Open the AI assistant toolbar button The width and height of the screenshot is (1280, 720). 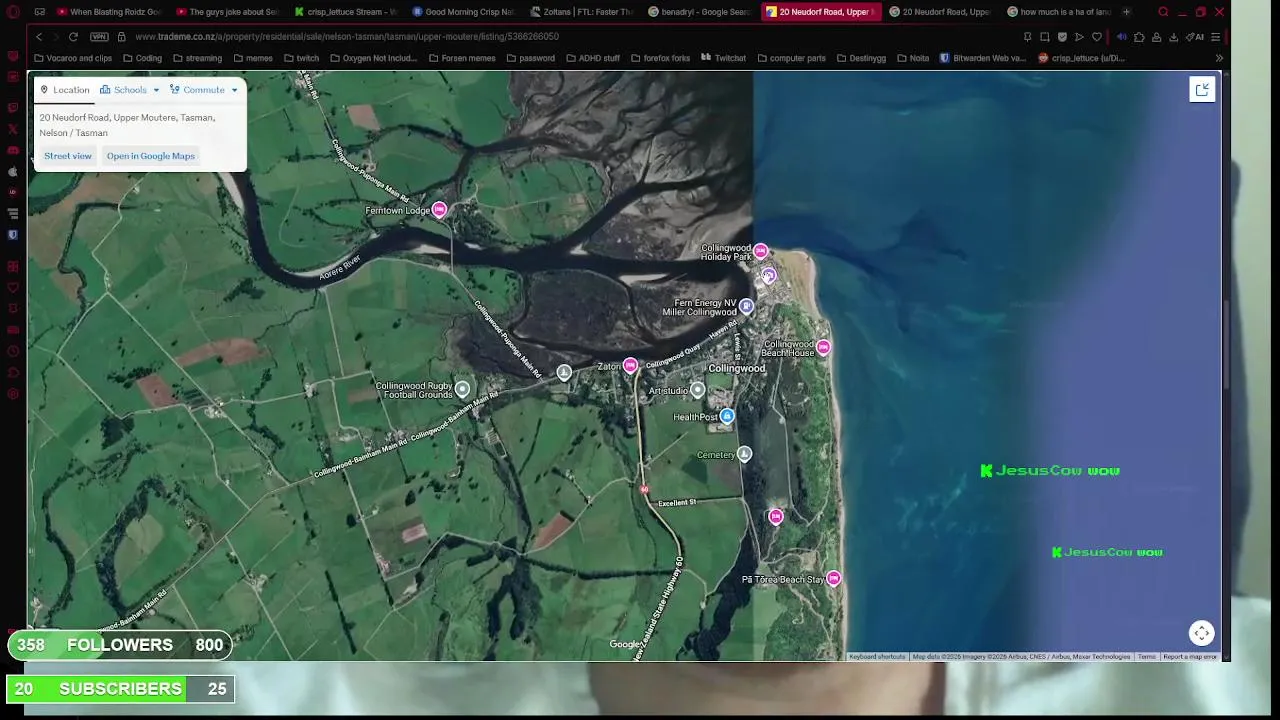1196,37
